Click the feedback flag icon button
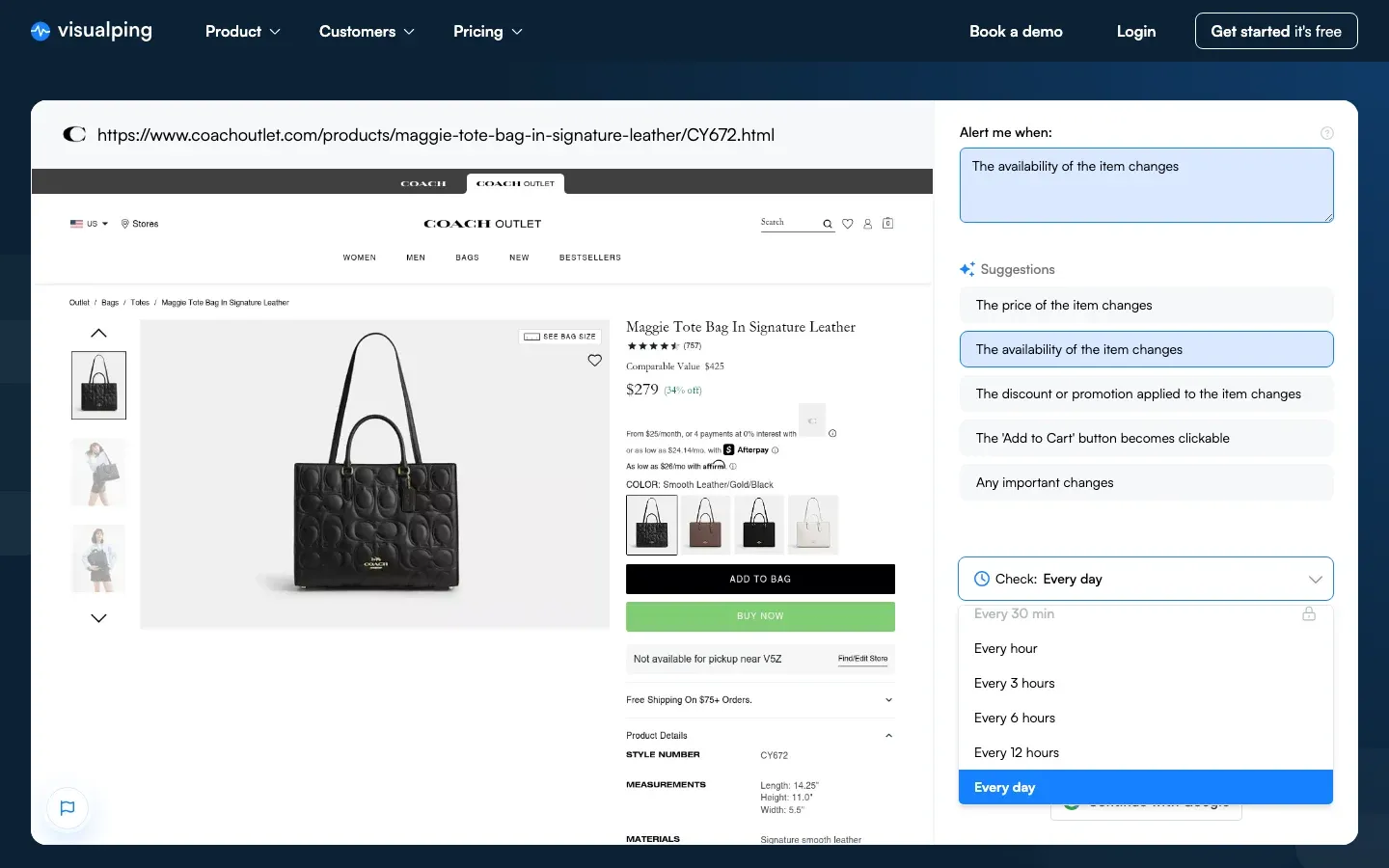The height and width of the screenshot is (868, 1389). pyautogui.click(x=68, y=808)
